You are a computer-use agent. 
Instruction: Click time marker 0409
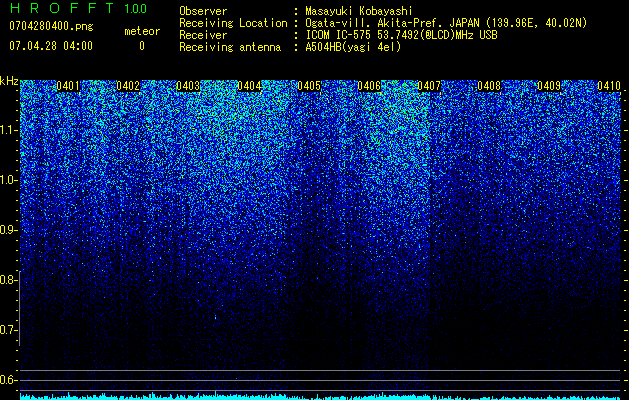click(x=549, y=86)
